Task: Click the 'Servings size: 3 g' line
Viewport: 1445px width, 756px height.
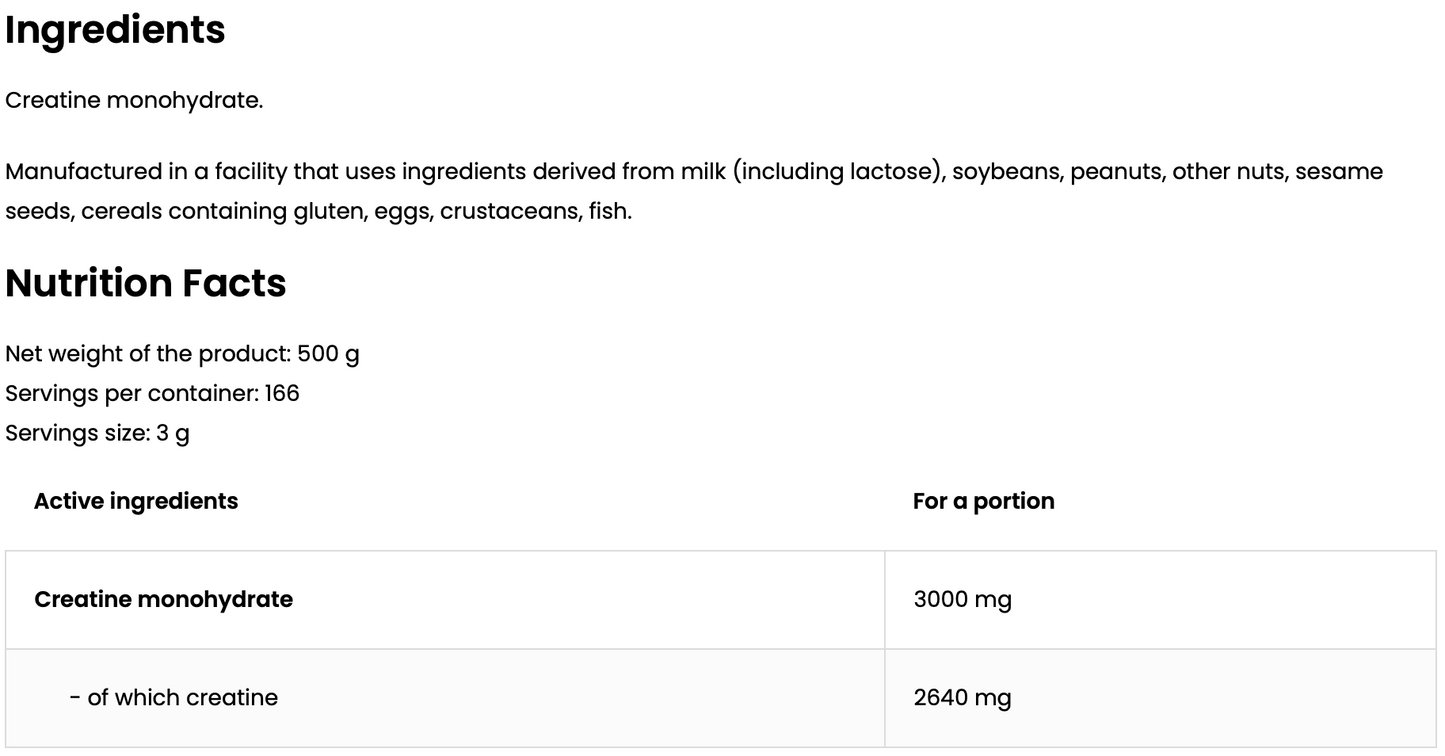Action: (97, 434)
